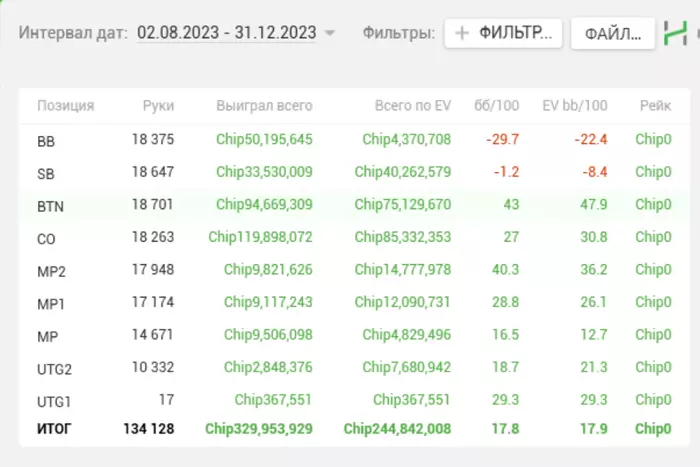Open the date interval dropdown arrow
Viewport: 700px width, 467px height.
coord(330,33)
